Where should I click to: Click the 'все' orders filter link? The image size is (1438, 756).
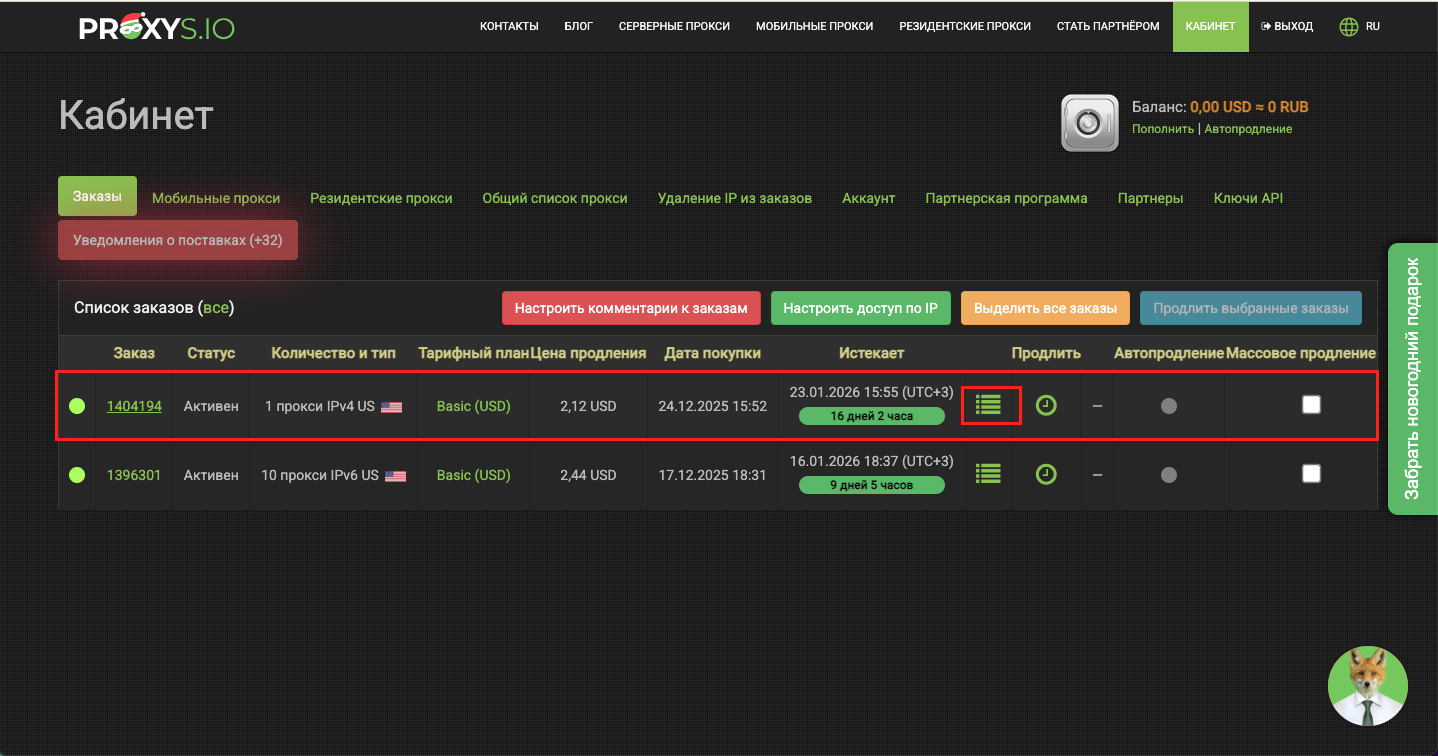(216, 308)
